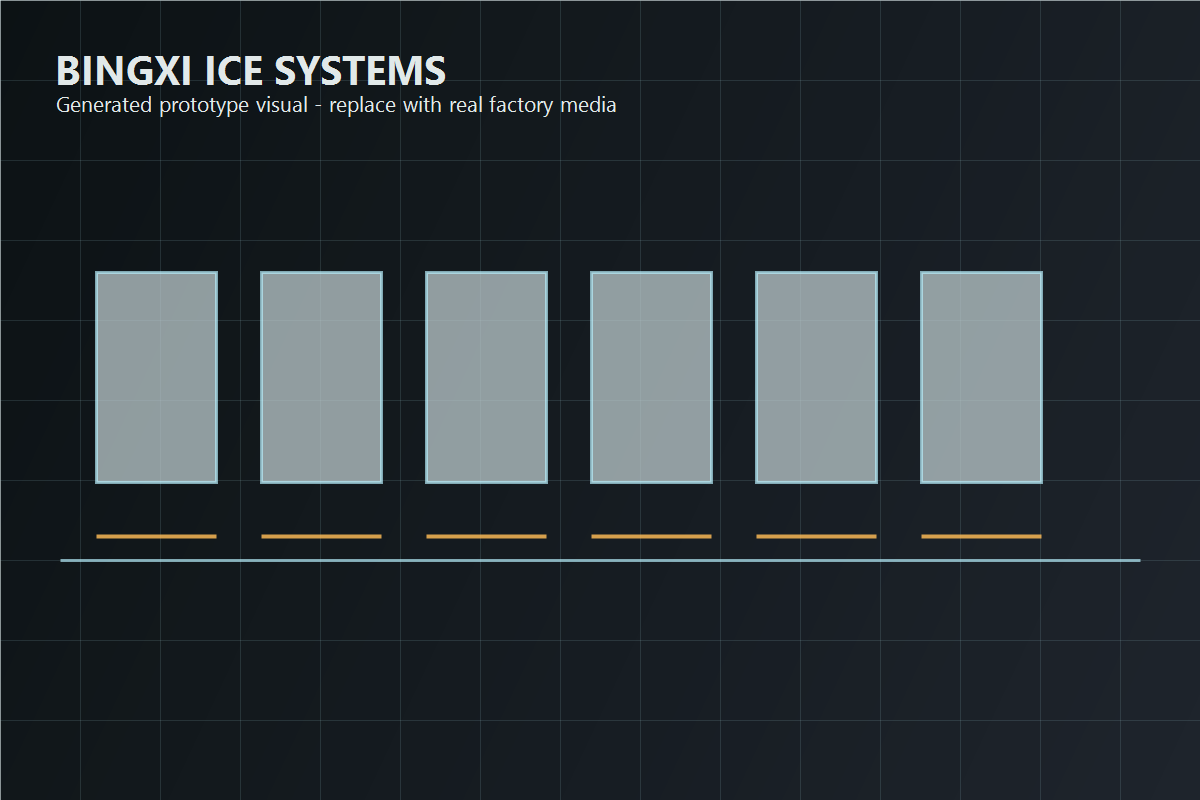
Task: Click the orange bar under the third panel
Action: [486, 537]
